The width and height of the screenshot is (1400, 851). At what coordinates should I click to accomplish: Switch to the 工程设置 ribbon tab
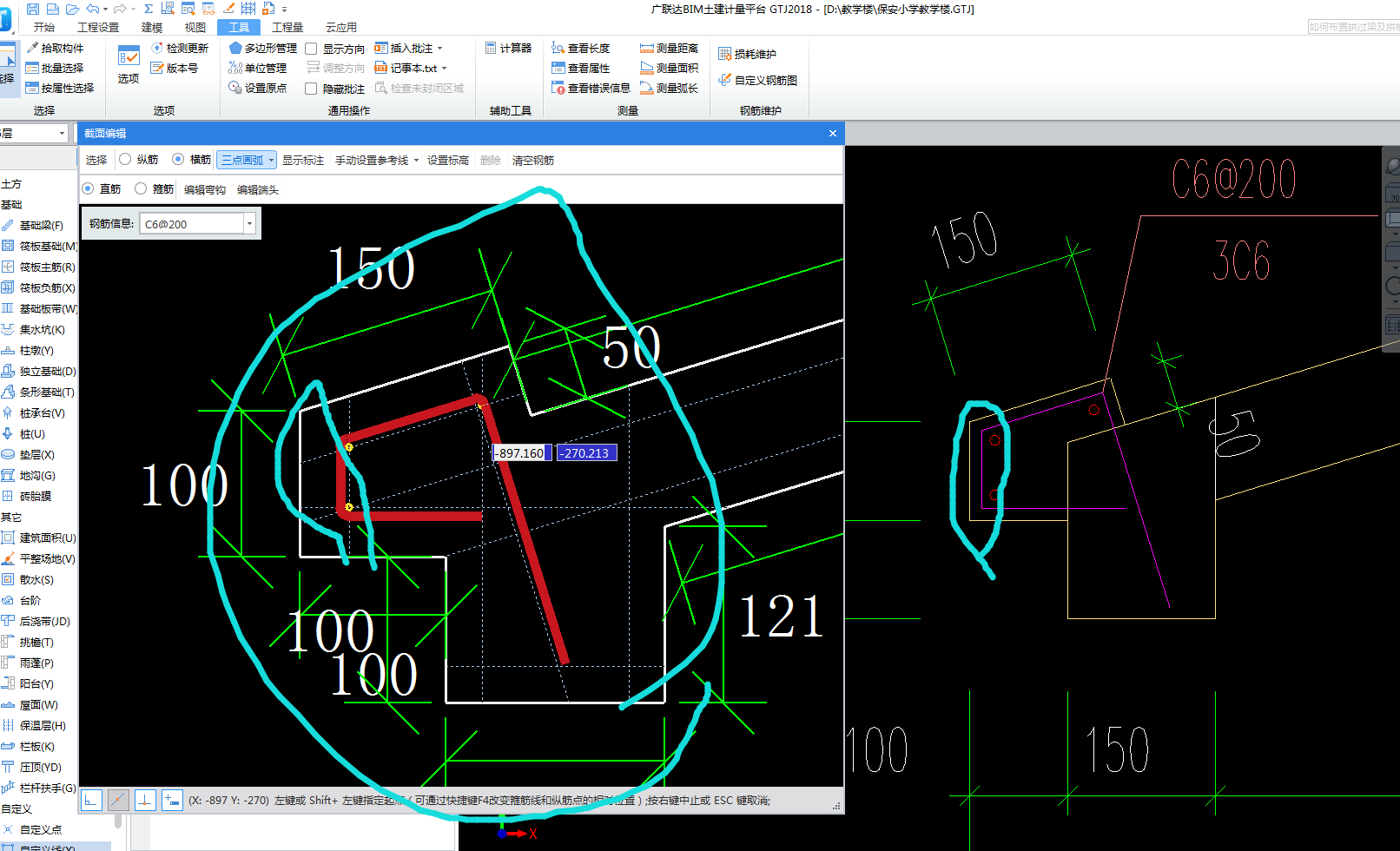pos(98,27)
